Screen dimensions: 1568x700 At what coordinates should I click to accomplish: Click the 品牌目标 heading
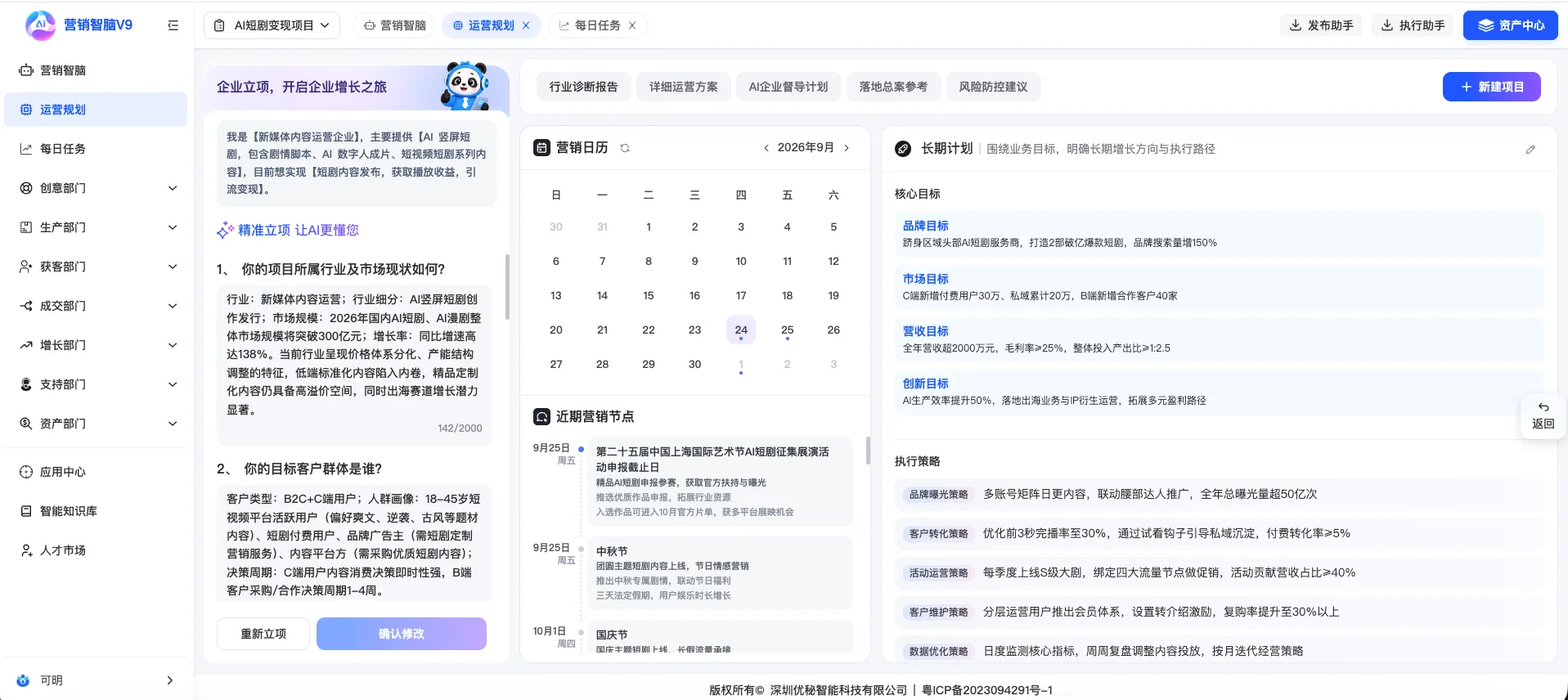coord(926,226)
